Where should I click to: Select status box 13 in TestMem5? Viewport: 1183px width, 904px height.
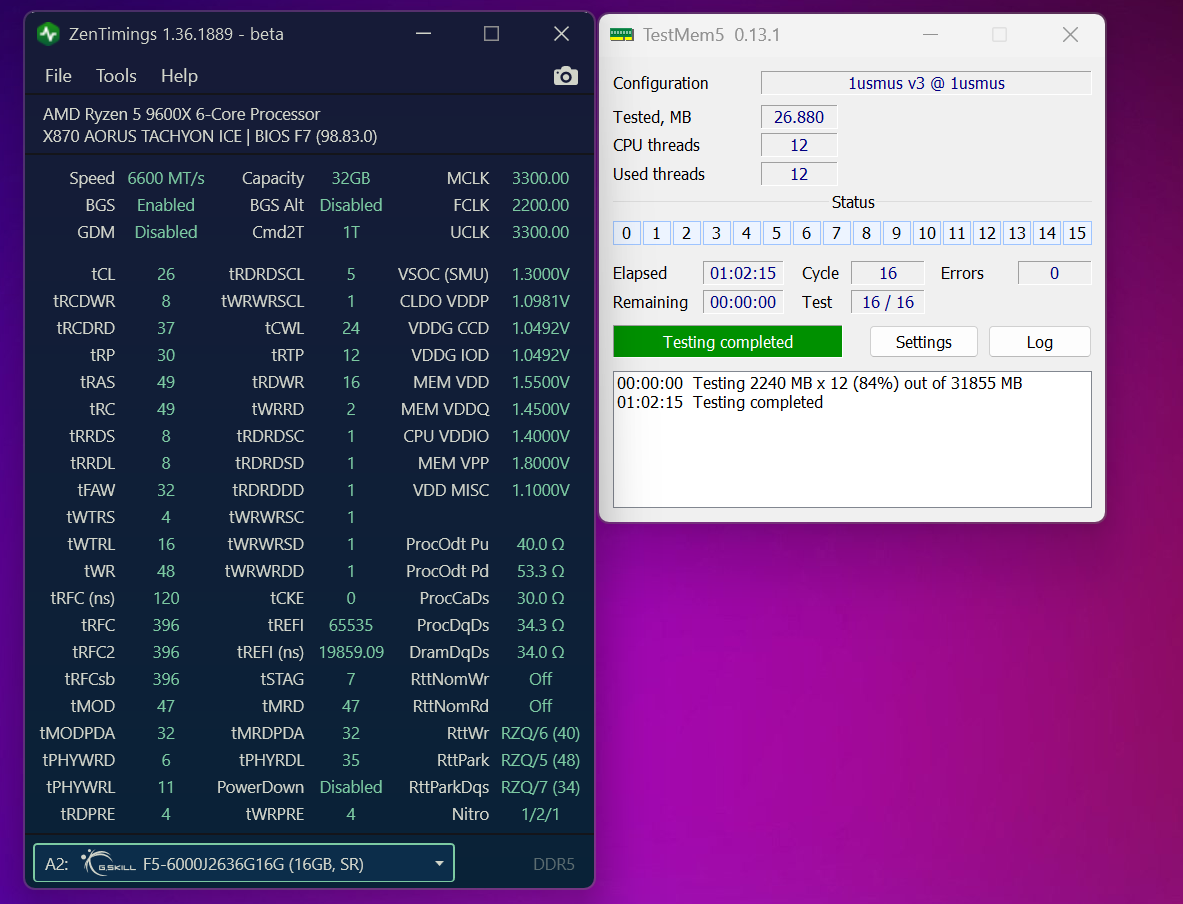point(1017,233)
